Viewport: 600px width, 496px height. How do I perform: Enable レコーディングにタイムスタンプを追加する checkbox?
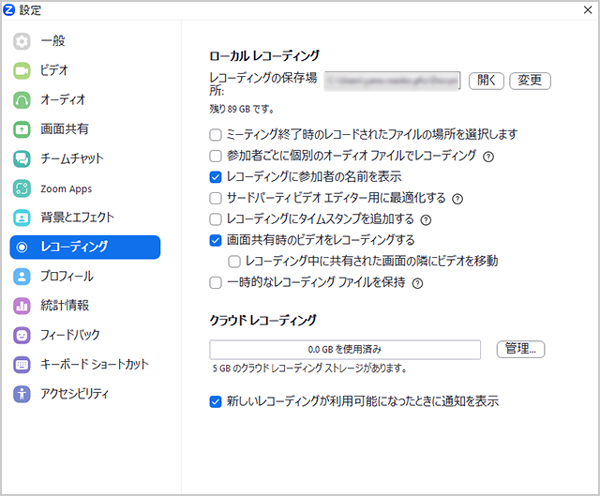point(215,219)
